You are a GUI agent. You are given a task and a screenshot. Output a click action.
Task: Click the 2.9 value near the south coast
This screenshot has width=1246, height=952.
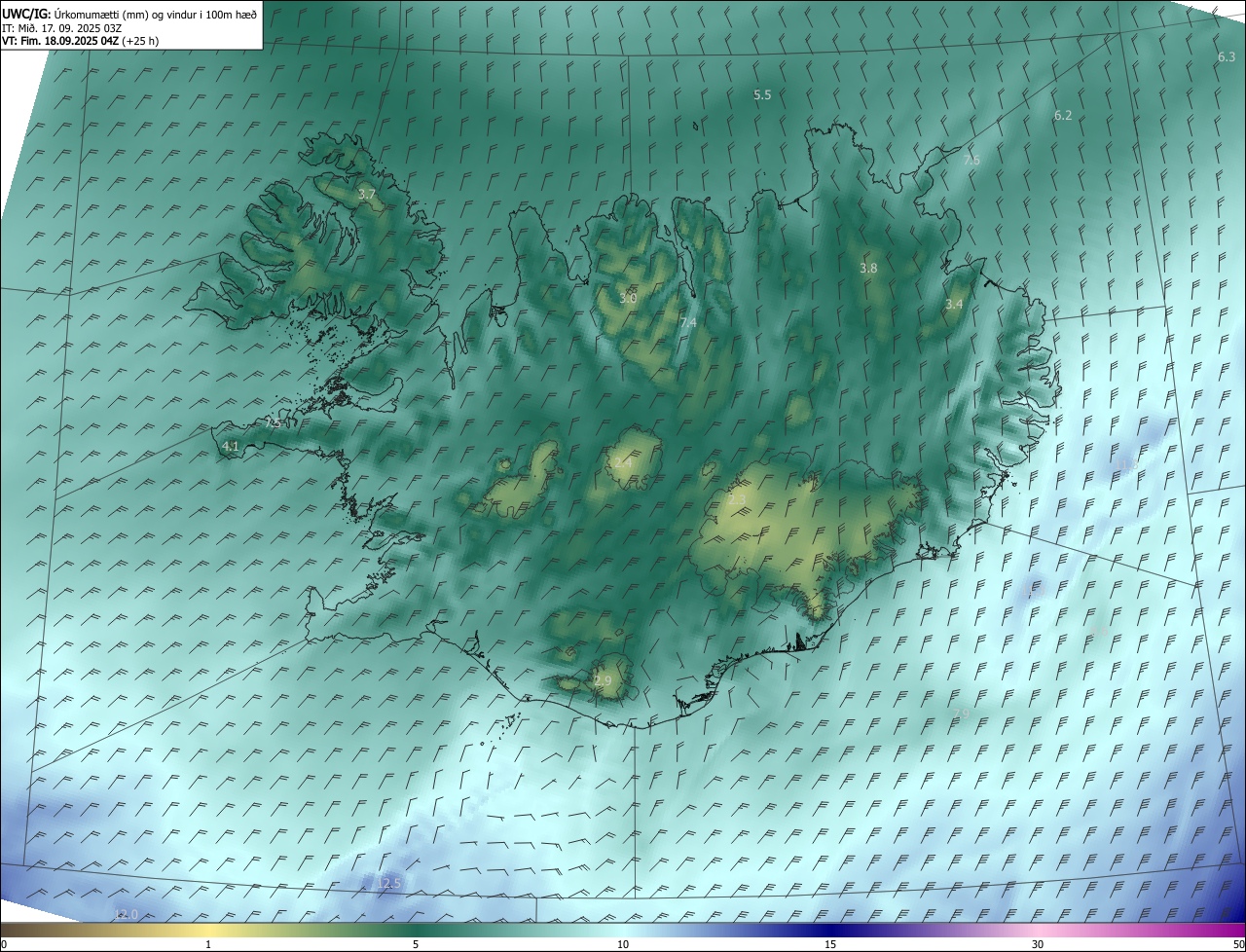[x=603, y=681]
